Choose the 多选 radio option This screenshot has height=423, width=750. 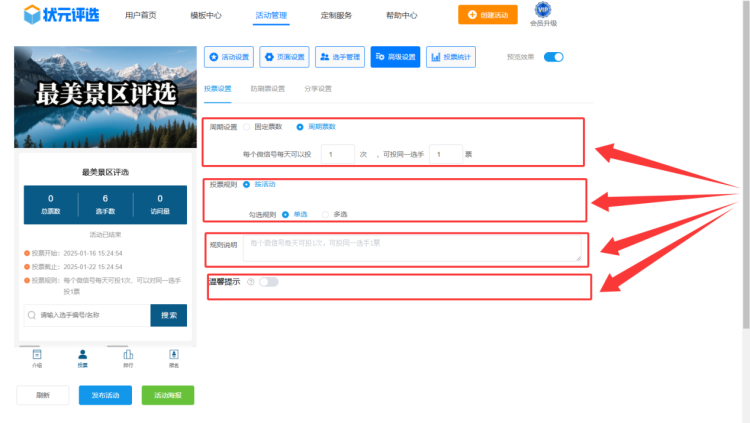click(x=326, y=214)
